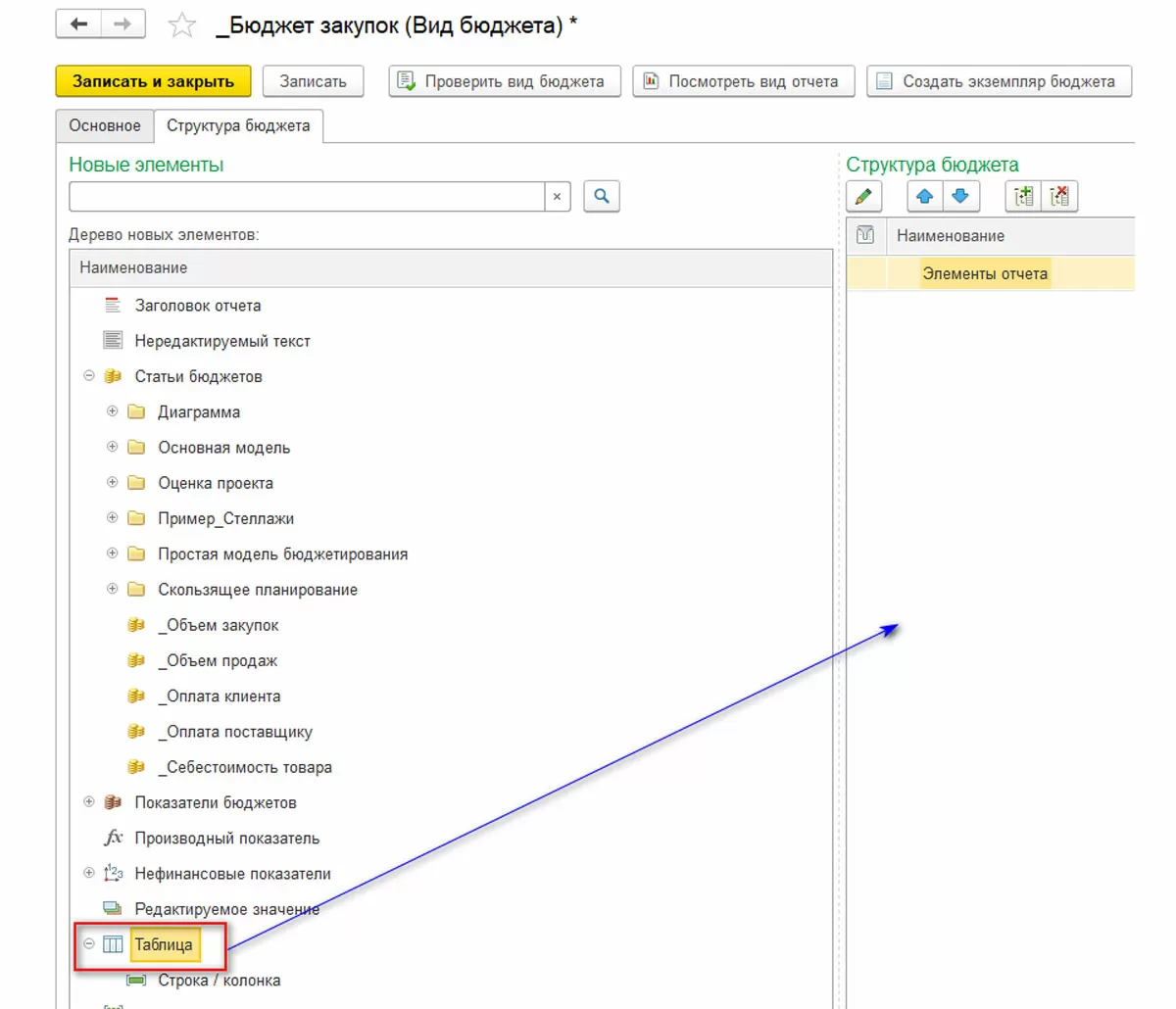Click Проверить вид бюджета
This screenshot has height=1009, width=1176.
click(504, 81)
